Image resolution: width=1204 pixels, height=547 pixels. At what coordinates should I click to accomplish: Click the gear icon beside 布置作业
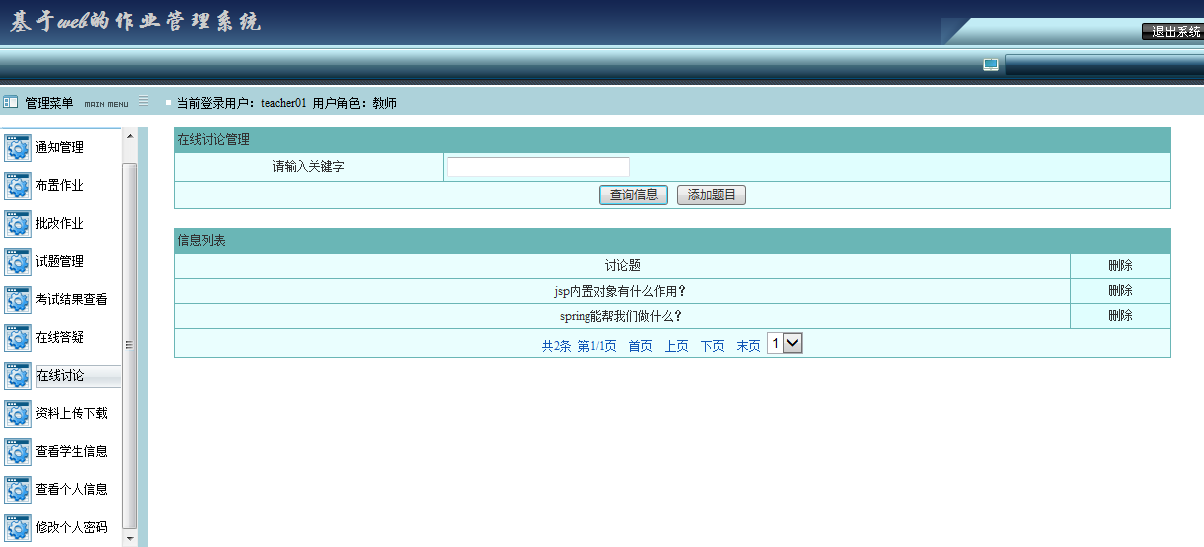click(x=18, y=186)
